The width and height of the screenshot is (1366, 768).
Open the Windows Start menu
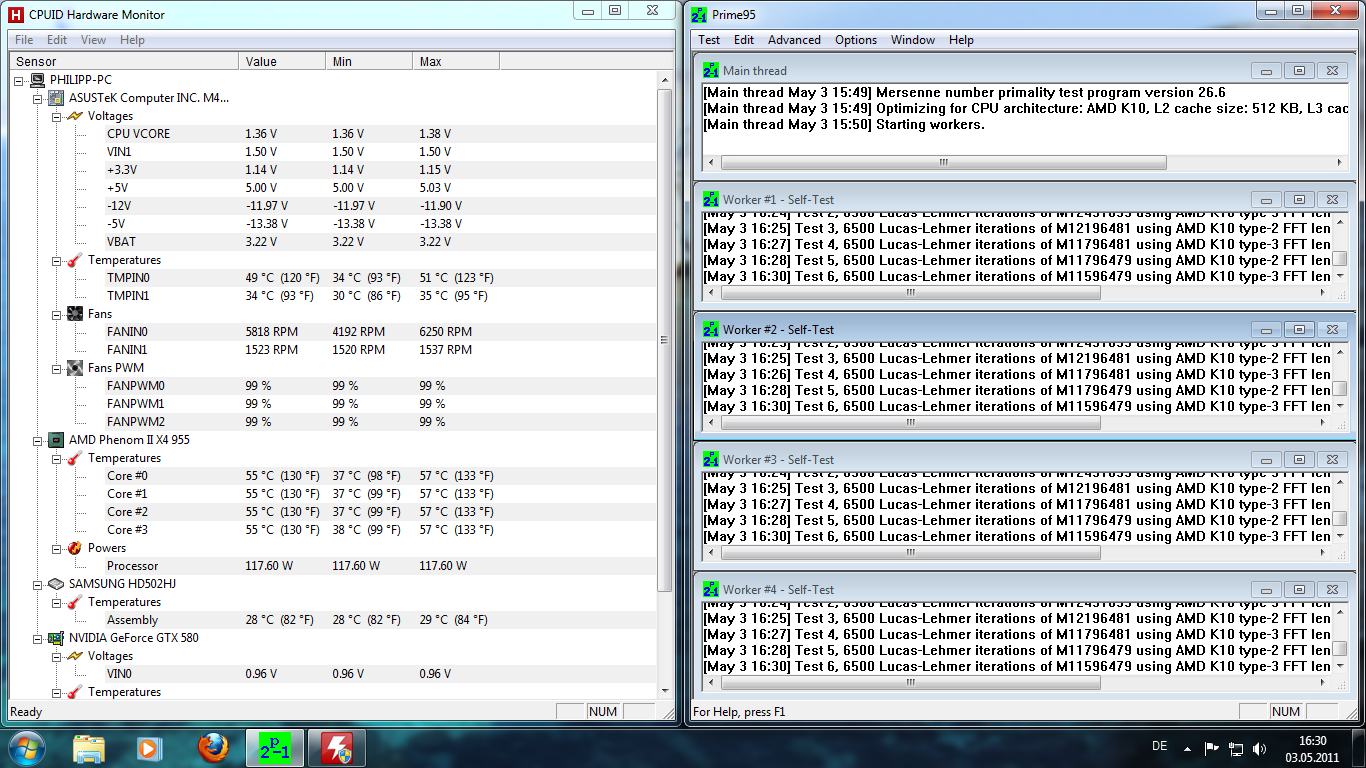[x=27, y=748]
